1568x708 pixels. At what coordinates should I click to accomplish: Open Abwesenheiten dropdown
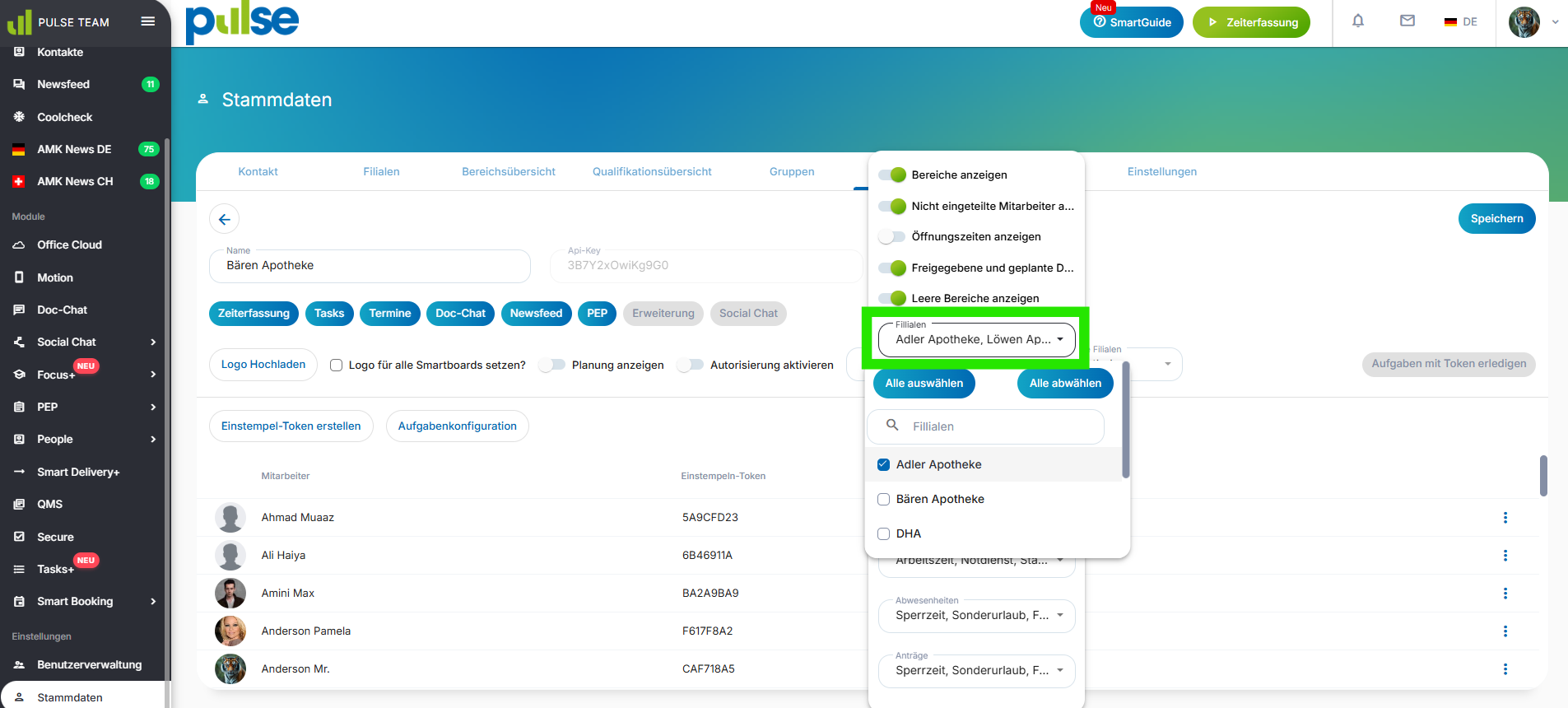977,616
